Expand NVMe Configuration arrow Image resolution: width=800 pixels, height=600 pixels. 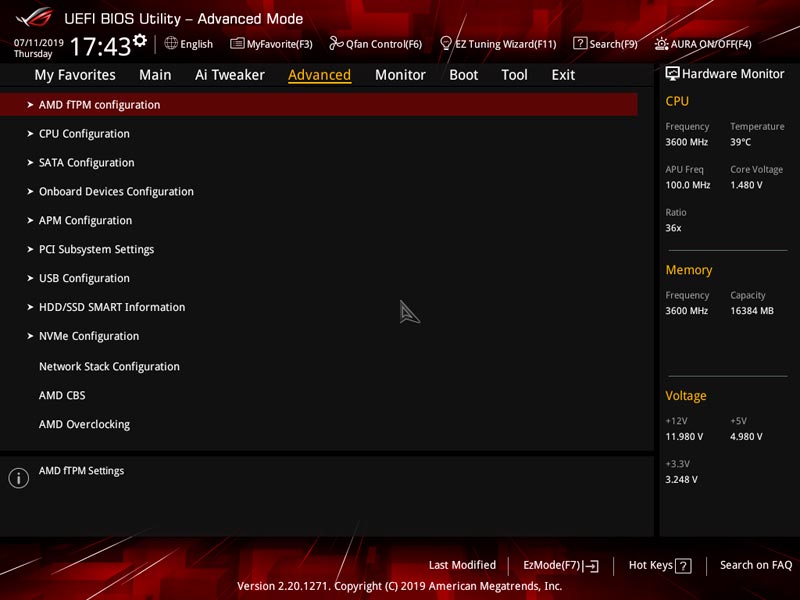(x=30, y=336)
